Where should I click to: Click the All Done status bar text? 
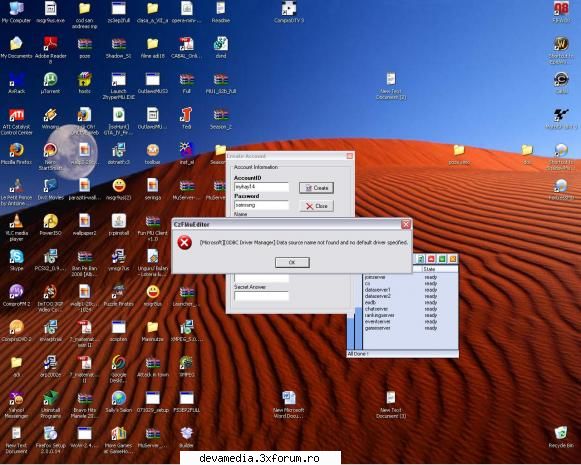[x=358, y=354]
